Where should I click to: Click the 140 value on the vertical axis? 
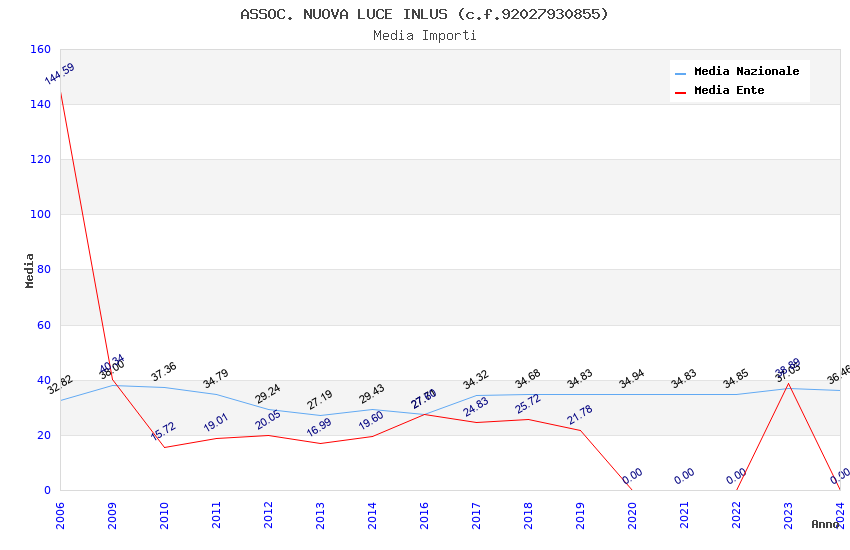click(x=40, y=104)
